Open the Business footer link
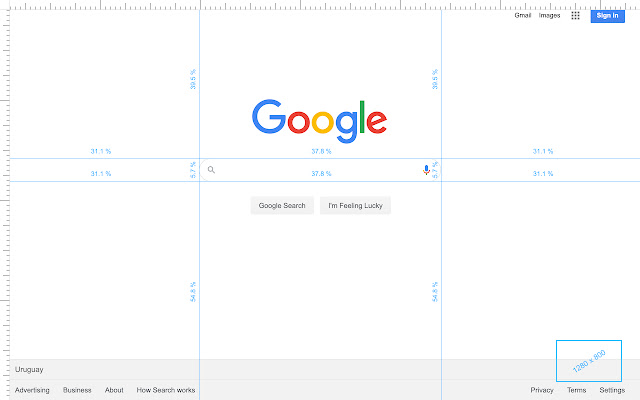The height and width of the screenshot is (400, 640). pos(77,390)
